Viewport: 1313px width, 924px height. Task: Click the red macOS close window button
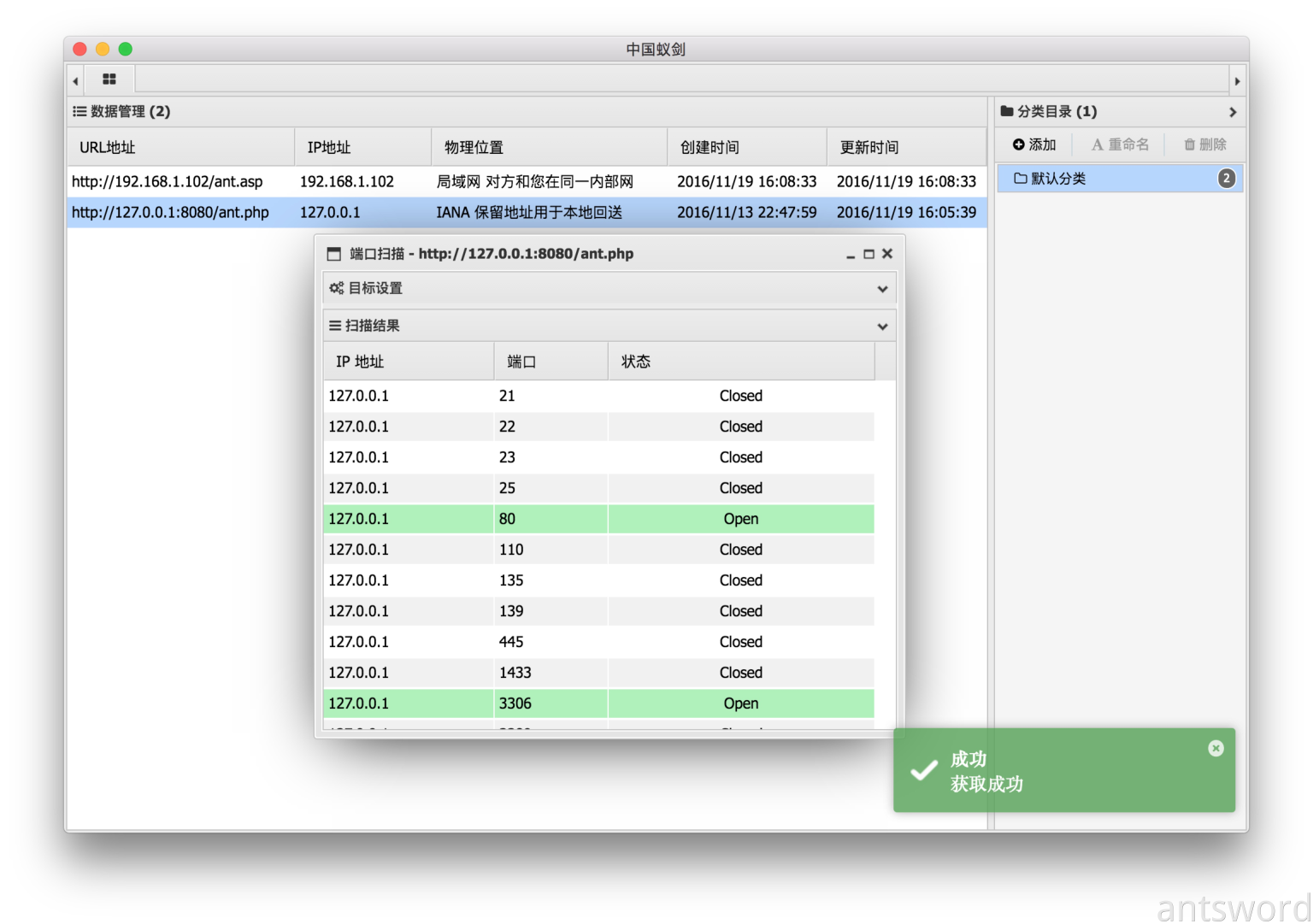[80, 50]
